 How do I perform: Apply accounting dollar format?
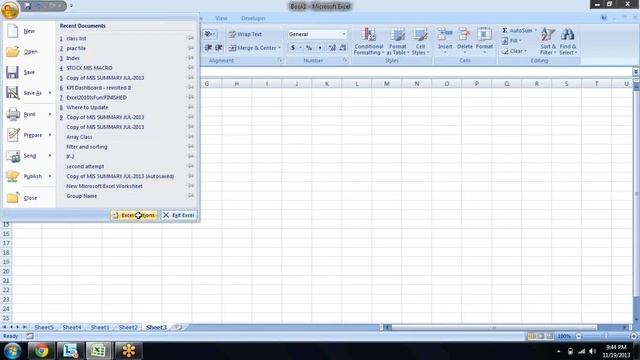tap(293, 48)
